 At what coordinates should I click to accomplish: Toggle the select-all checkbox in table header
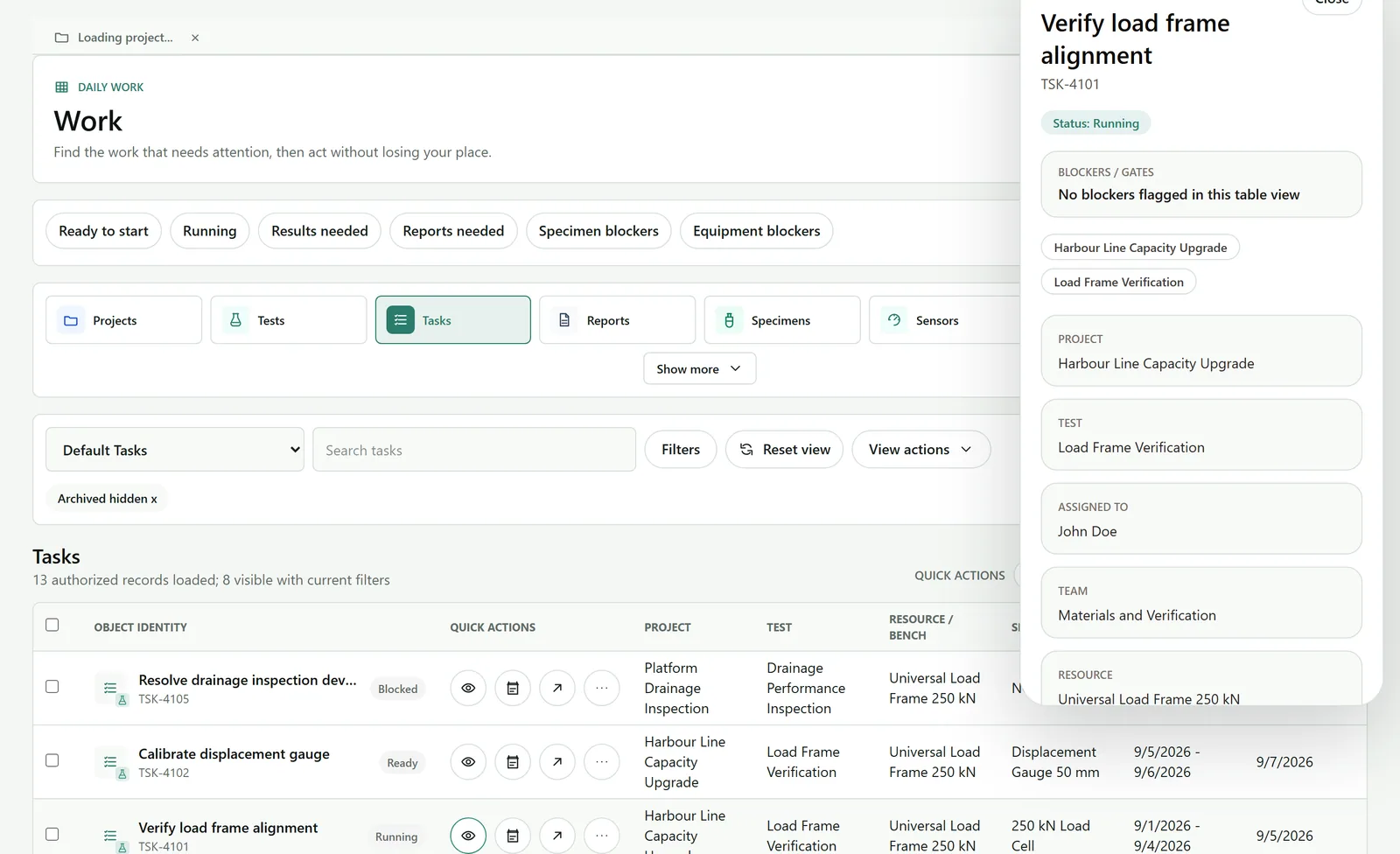coord(52,625)
